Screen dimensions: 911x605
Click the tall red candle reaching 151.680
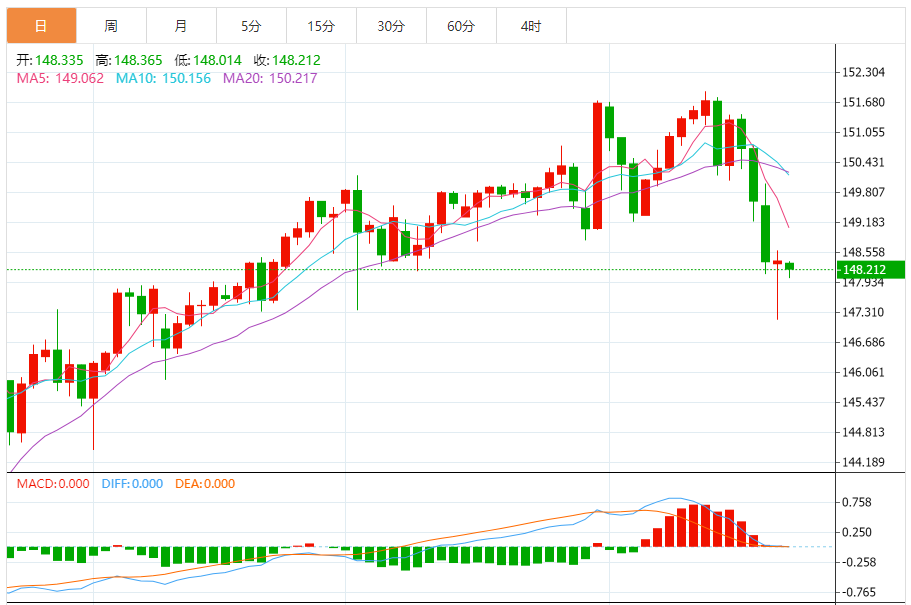pos(597,166)
